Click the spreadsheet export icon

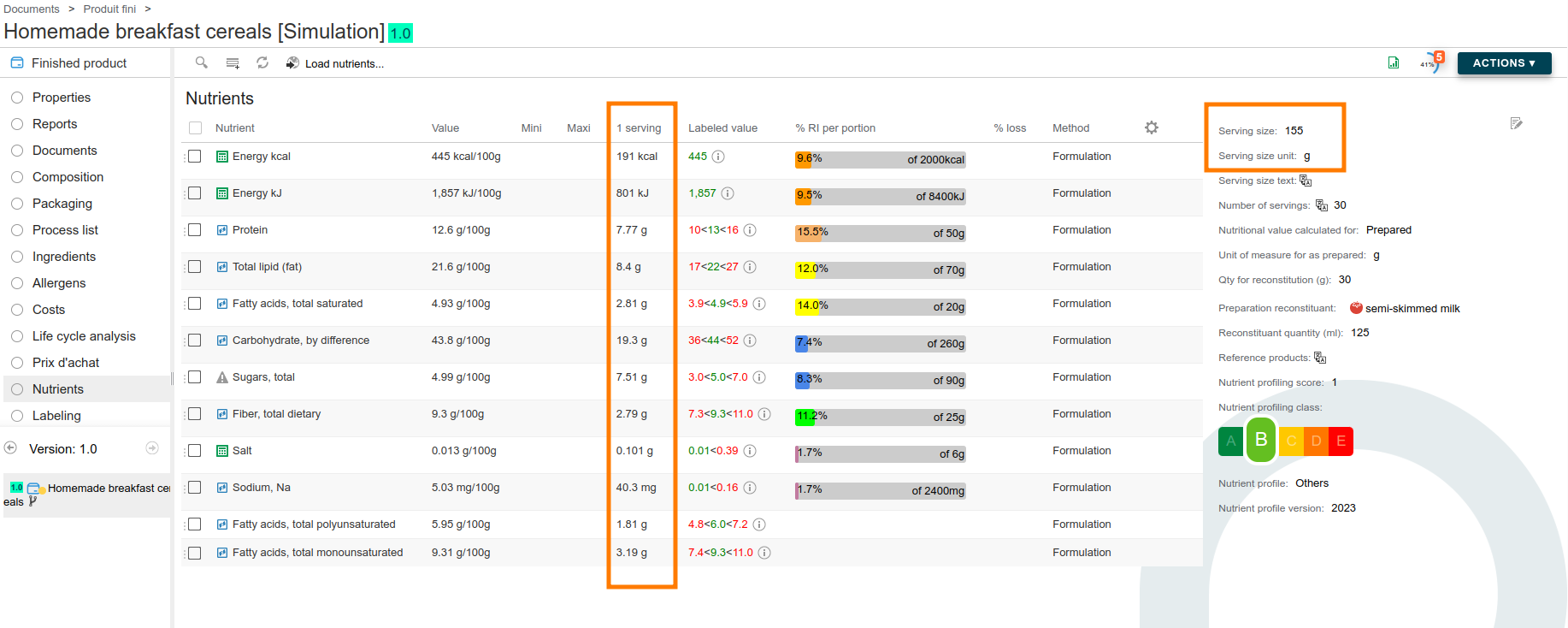pos(1393,62)
